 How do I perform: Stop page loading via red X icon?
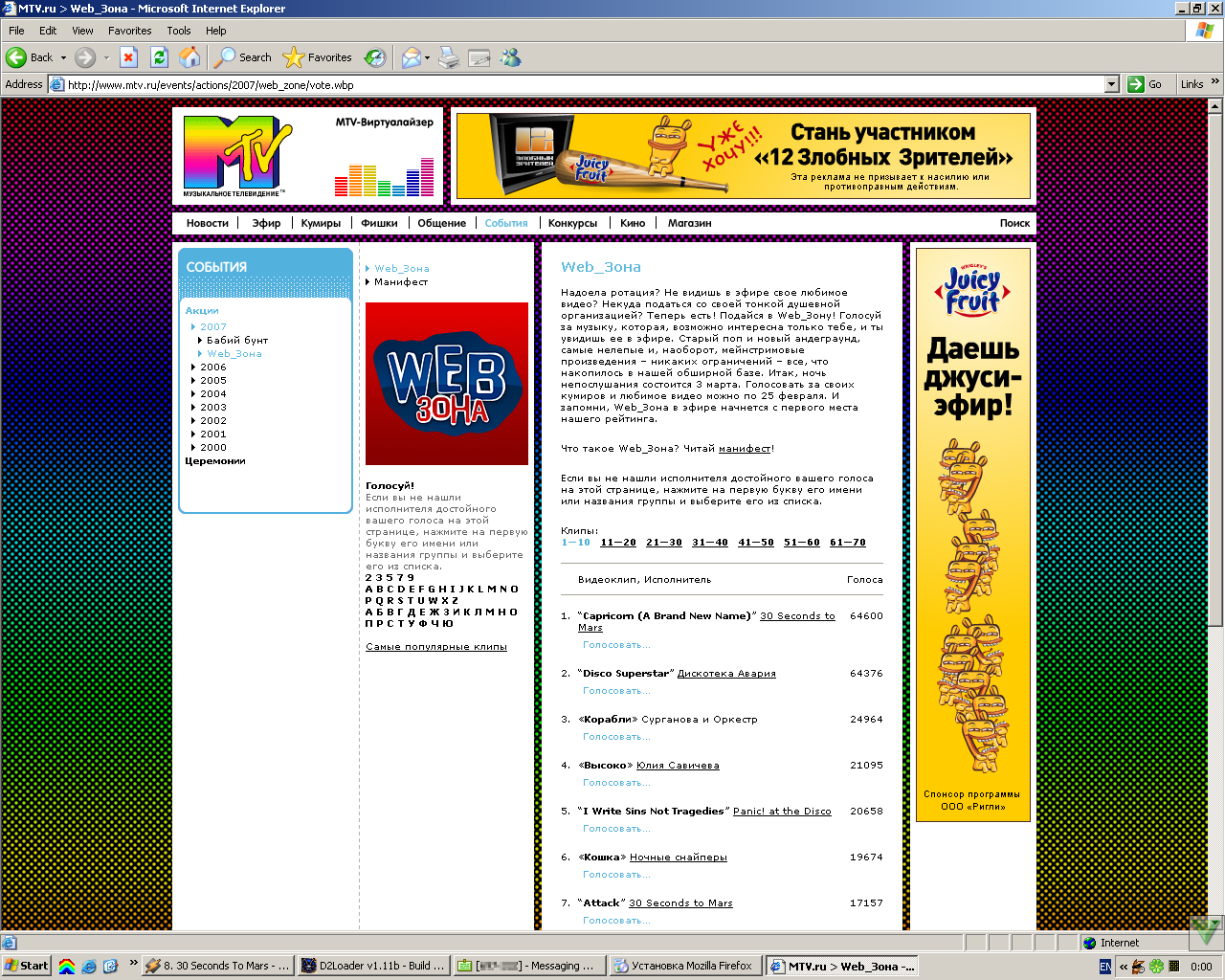[129, 57]
